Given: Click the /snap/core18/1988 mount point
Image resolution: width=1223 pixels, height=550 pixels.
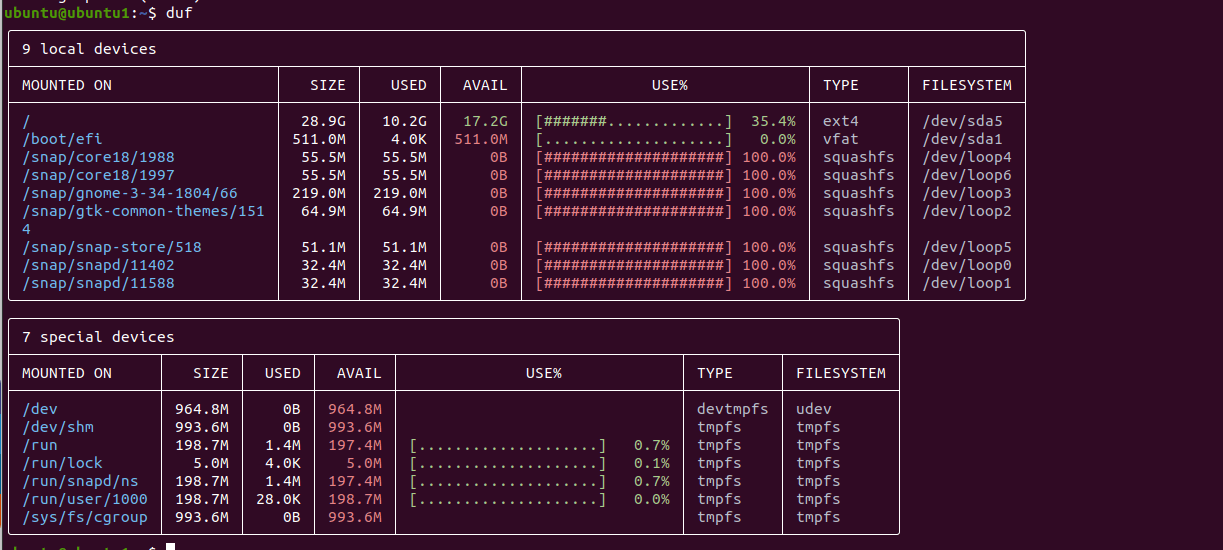Looking at the screenshot, I should (98, 157).
